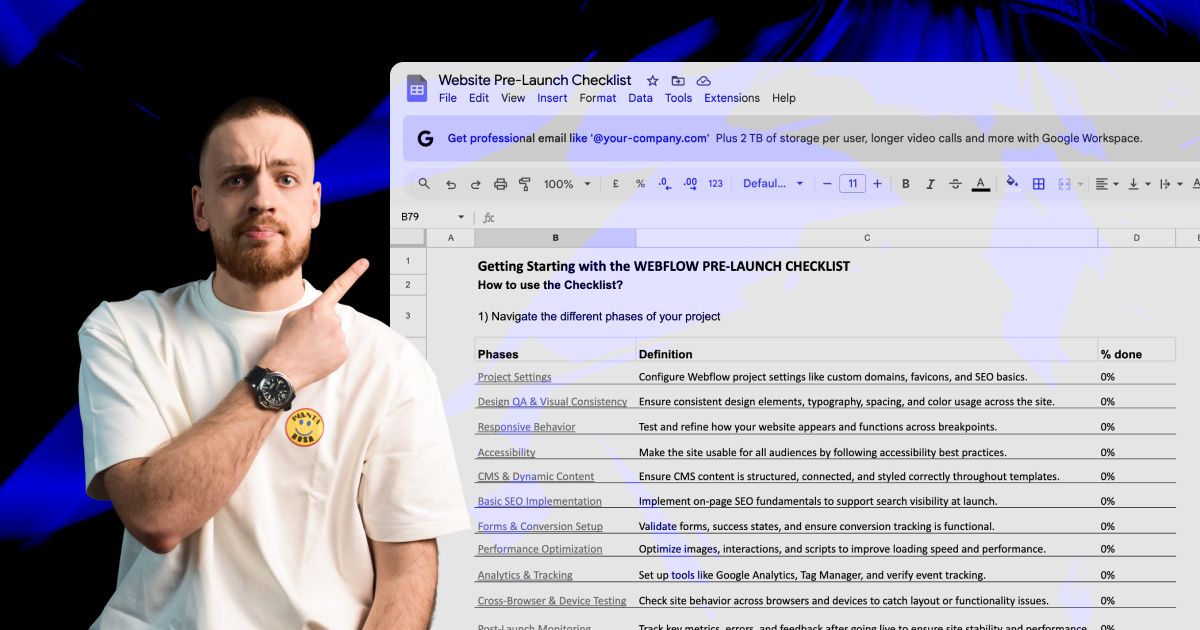
Task: Select column C header
Action: pos(867,238)
